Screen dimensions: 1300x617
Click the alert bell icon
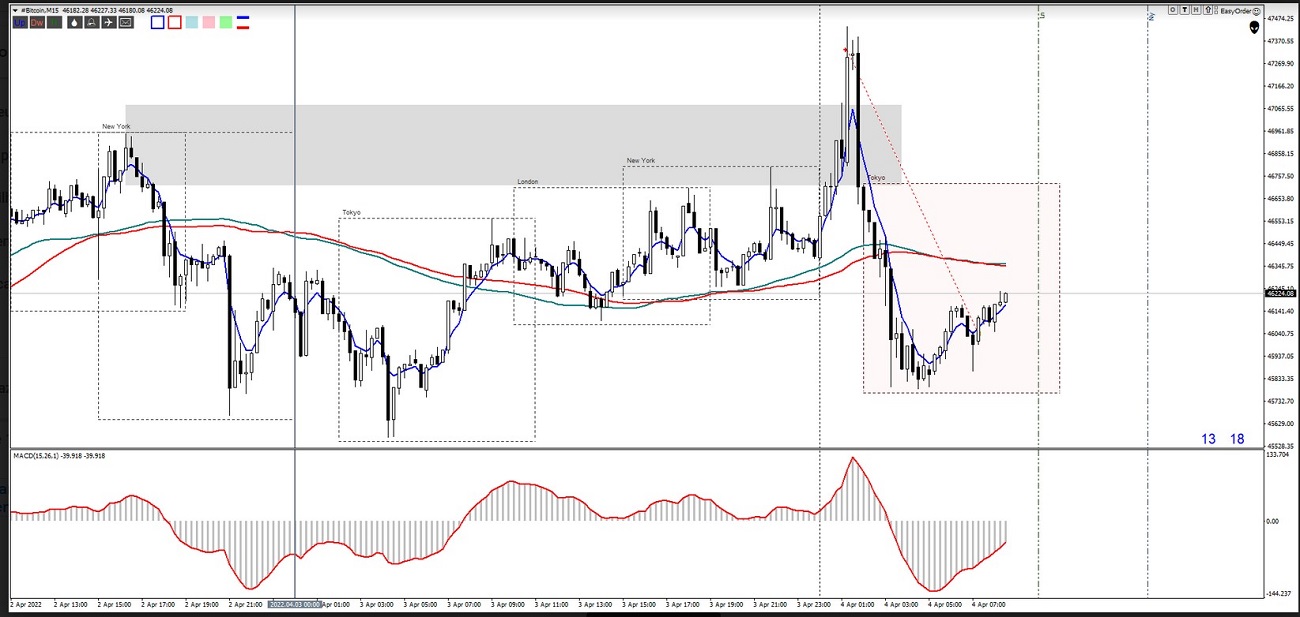91,22
